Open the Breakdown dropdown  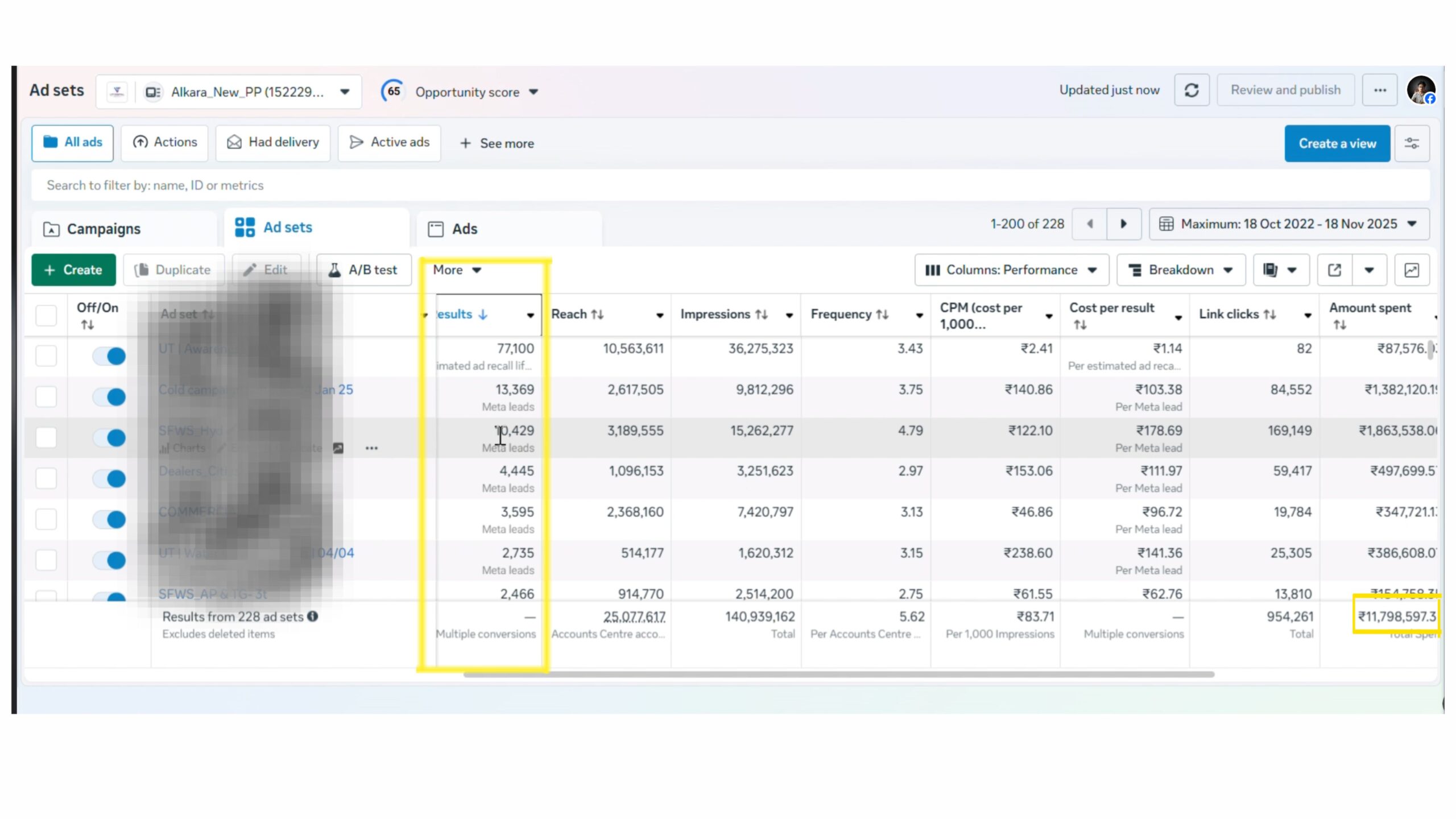pyautogui.click(x=1181, y=270)
